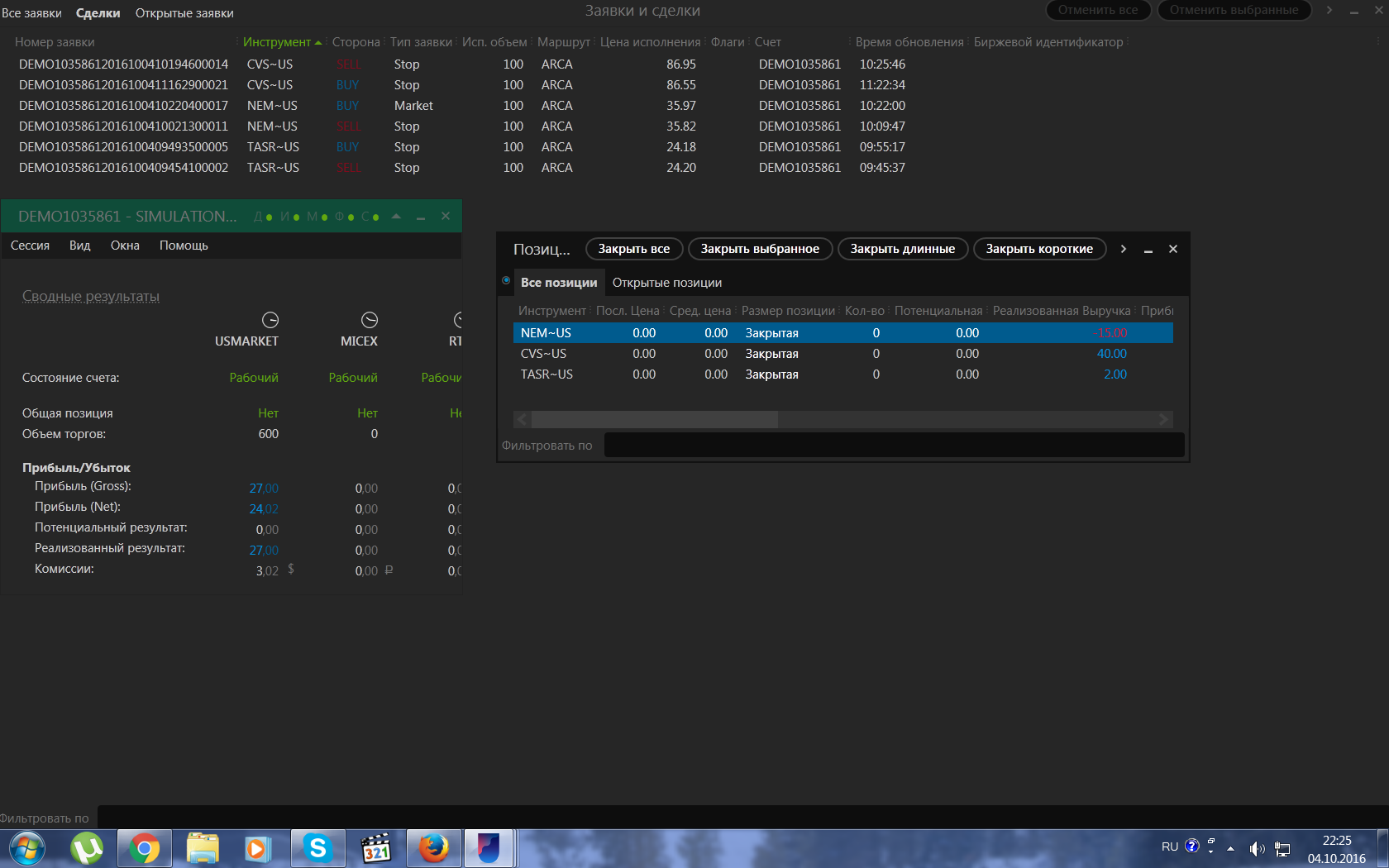Open the 'Помощь' menu

click(184, 246)
